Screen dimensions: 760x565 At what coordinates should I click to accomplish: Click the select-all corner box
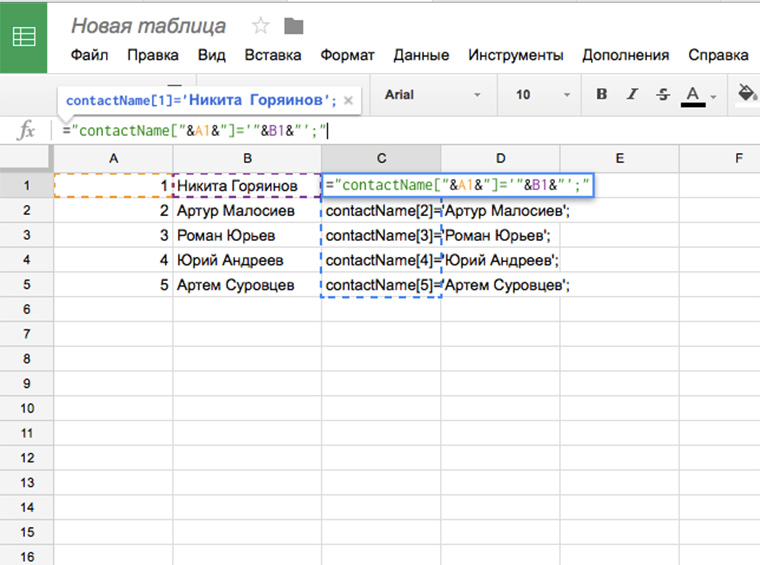pyautogui.click(x=26, y=158)
